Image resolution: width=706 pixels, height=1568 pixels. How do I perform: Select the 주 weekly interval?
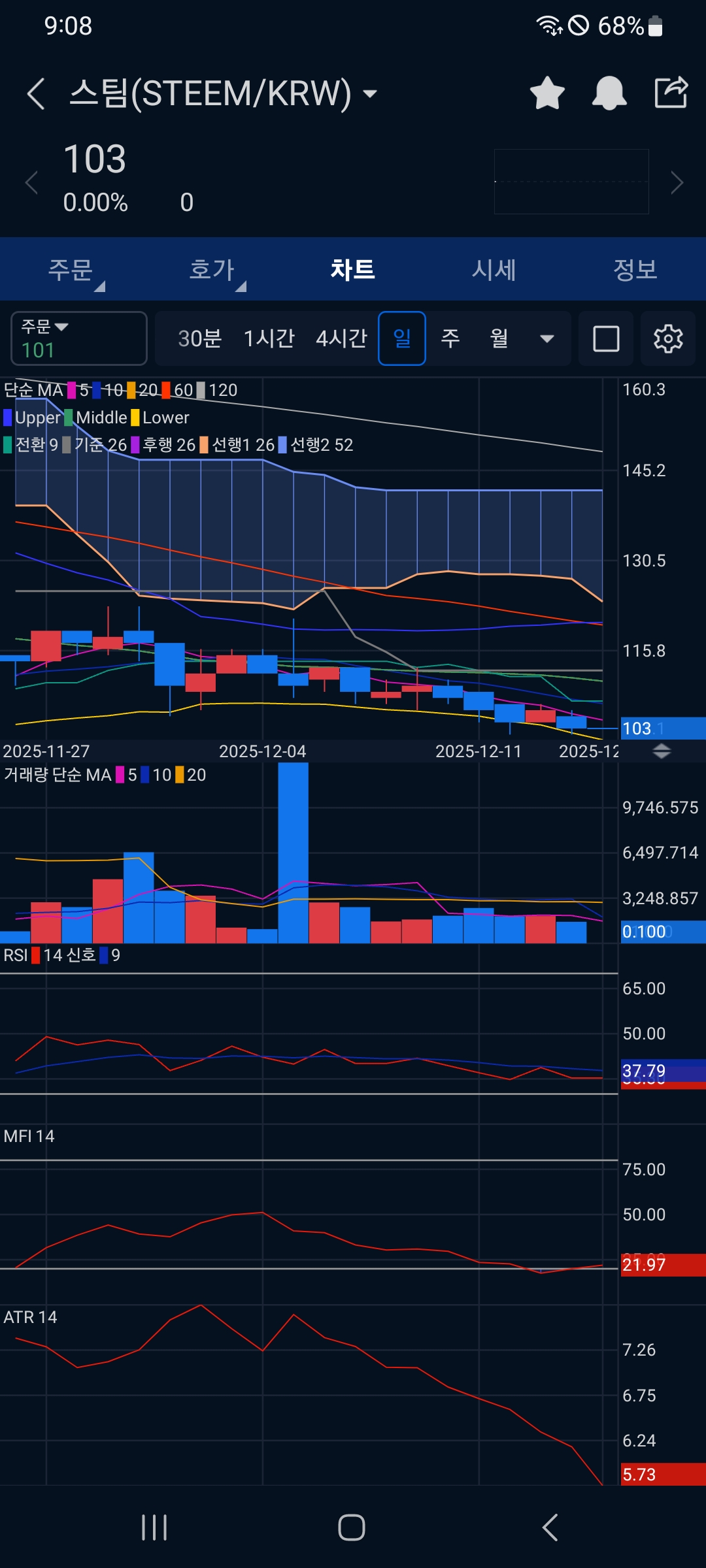450,338
